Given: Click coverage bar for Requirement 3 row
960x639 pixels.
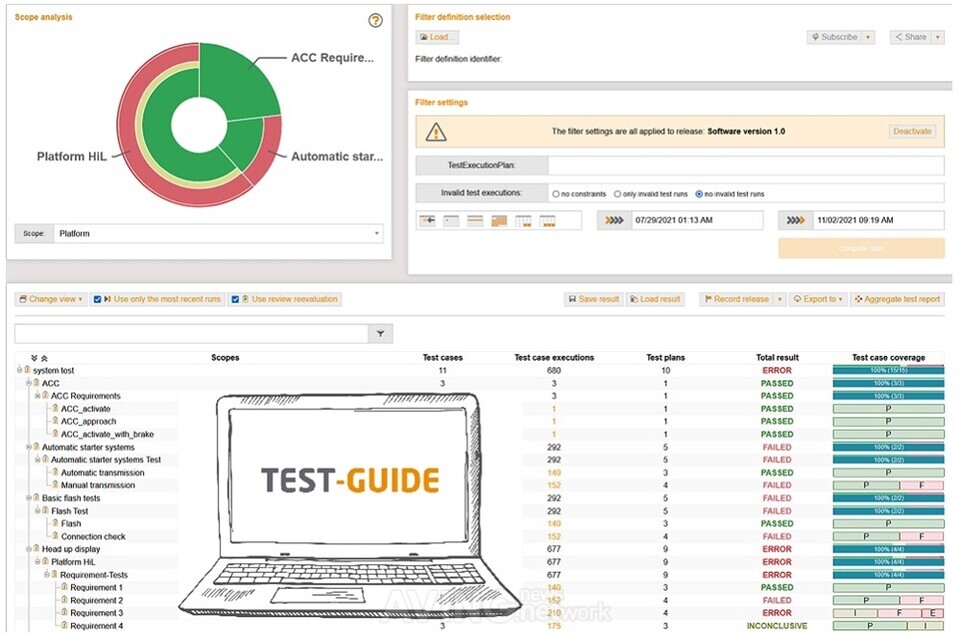Looking at the screenshot, I should tap(888, 613).
